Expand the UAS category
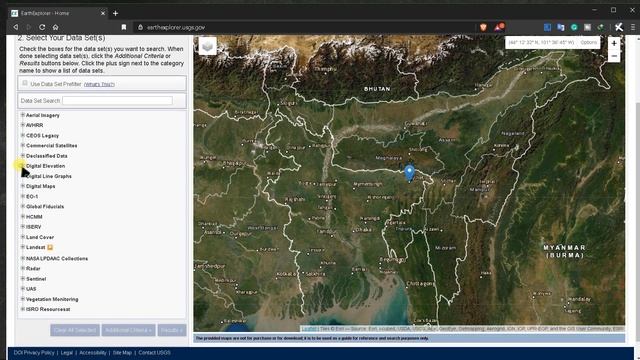 23,289
